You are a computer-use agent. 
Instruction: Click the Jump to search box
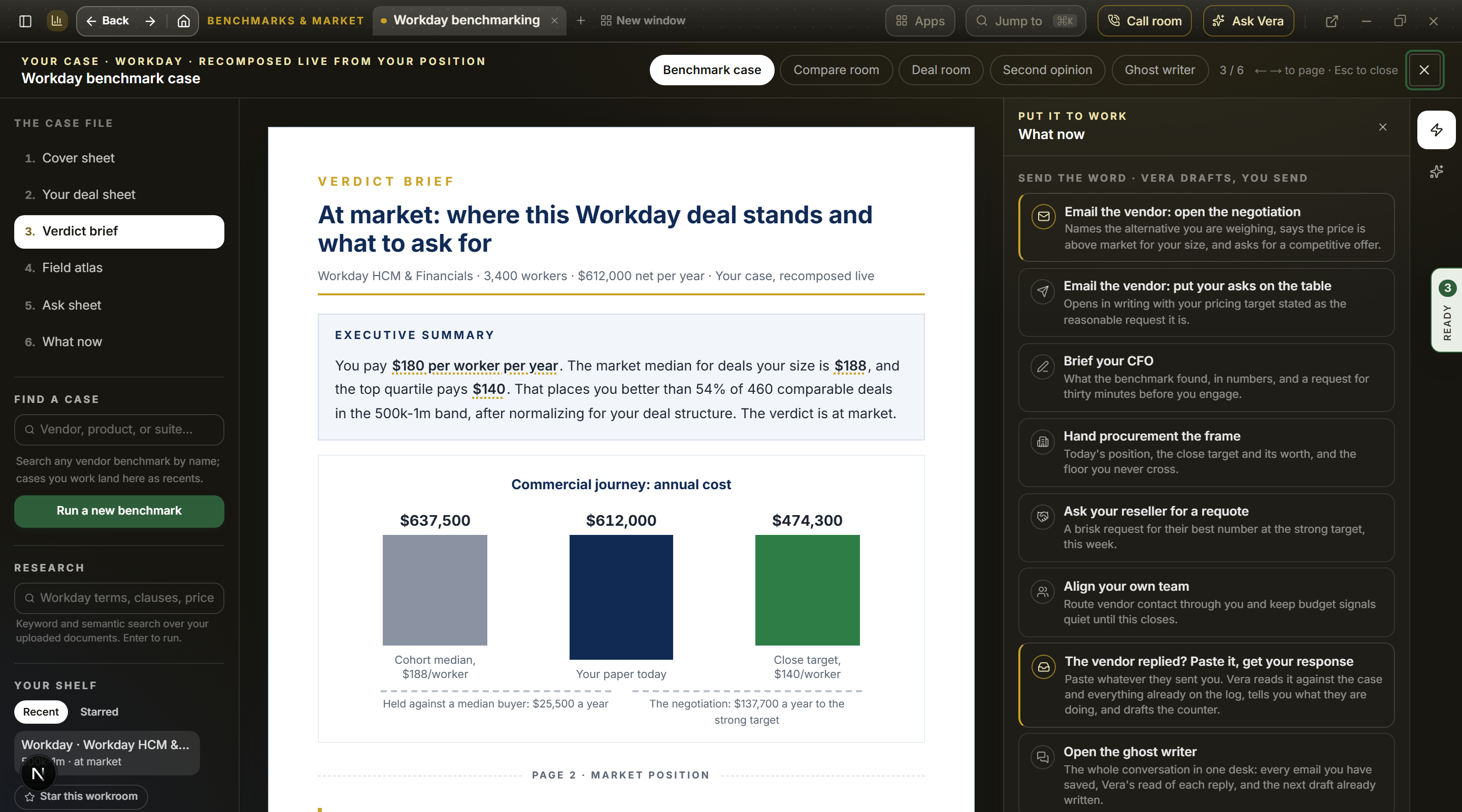1025,21
